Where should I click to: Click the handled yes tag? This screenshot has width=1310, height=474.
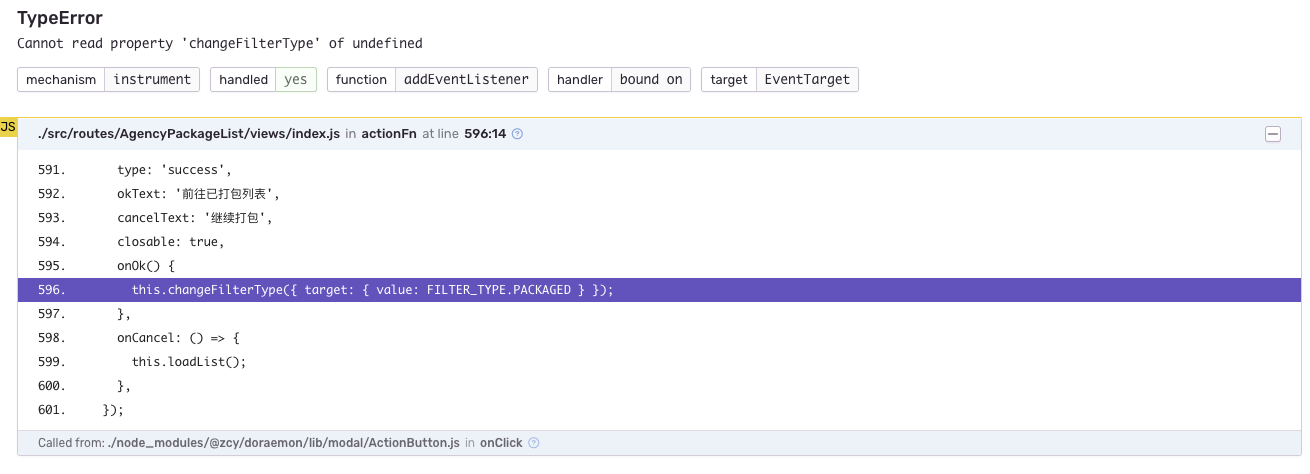(263, 80)
